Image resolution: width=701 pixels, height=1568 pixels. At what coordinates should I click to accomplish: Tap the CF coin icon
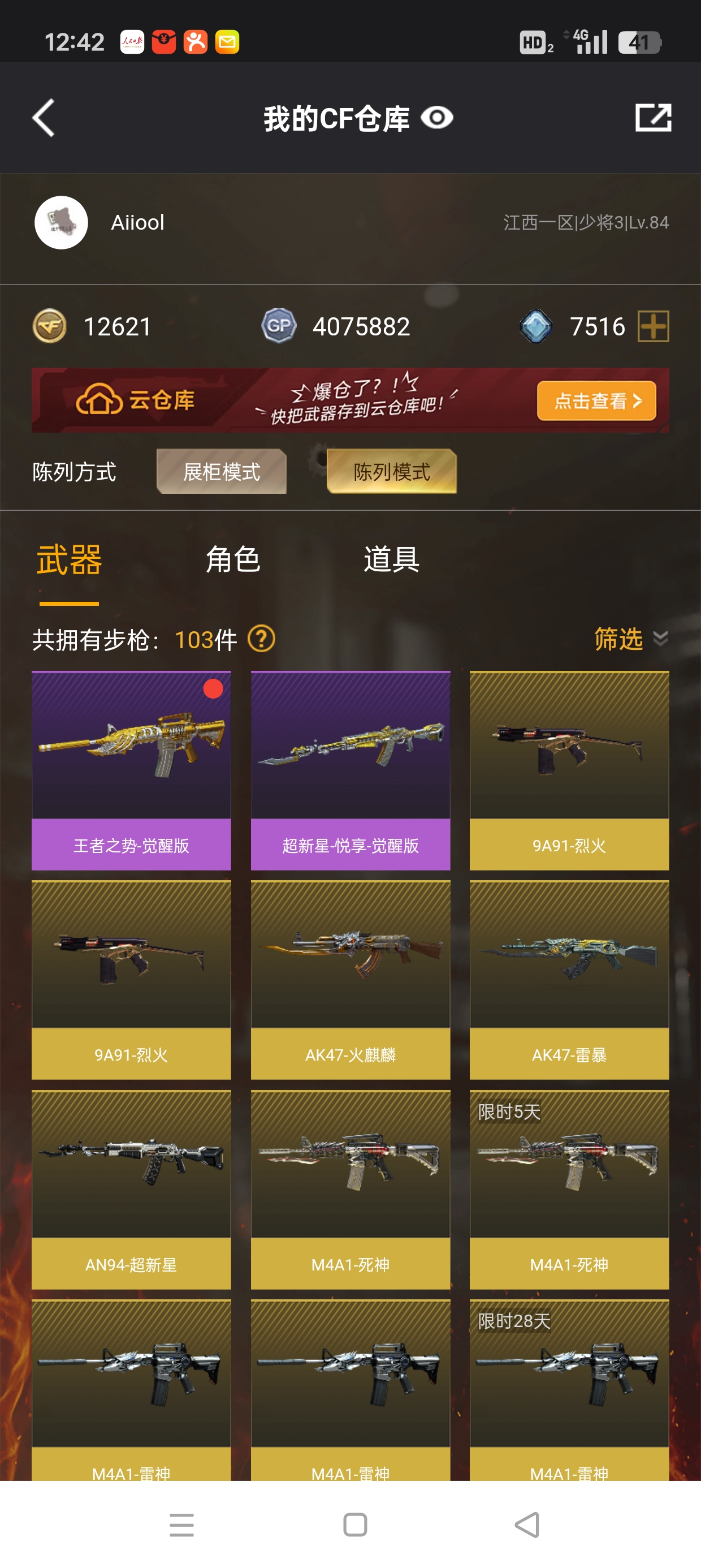(x=49, y=326)
